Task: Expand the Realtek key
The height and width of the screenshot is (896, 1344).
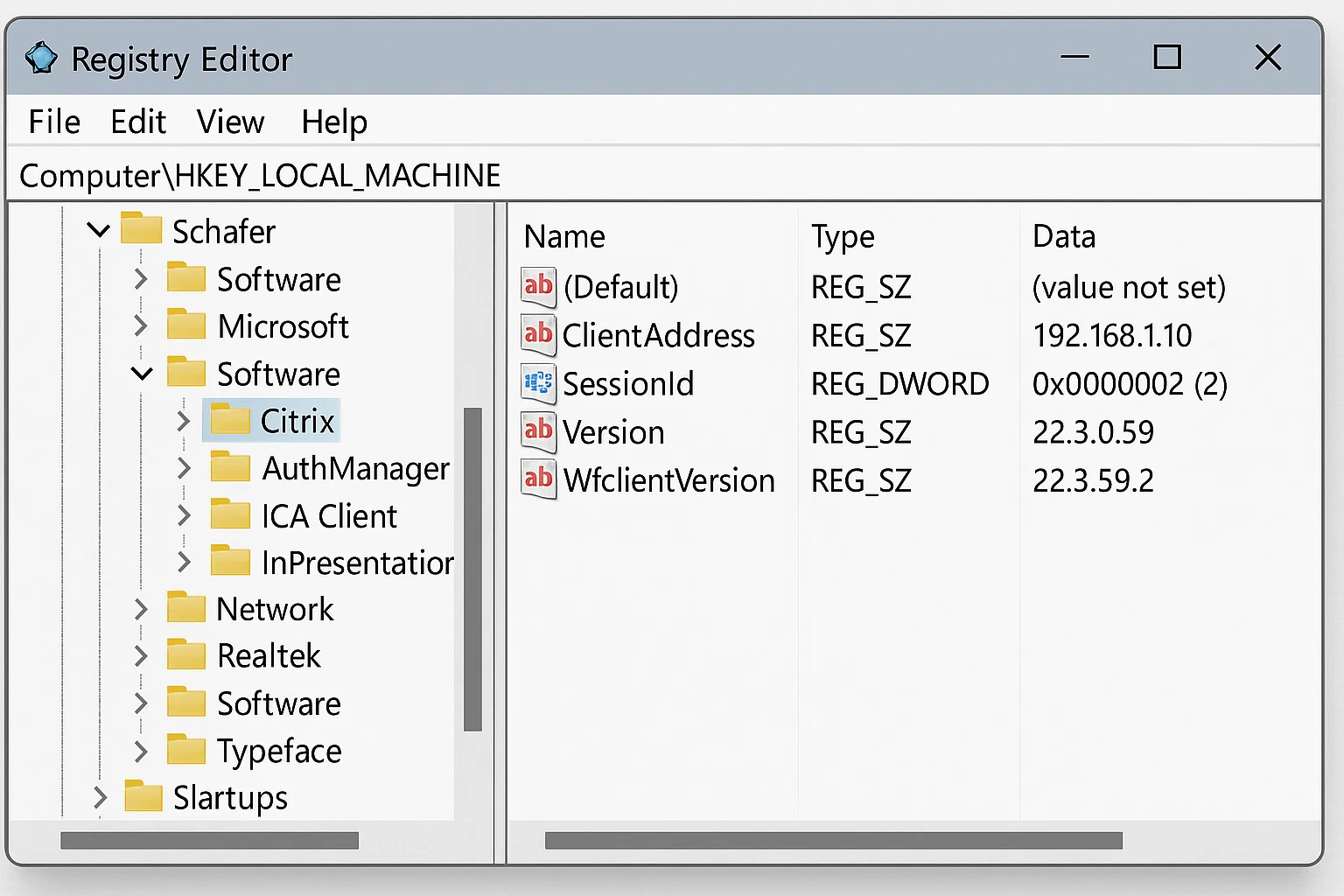Action: (140, 654)
